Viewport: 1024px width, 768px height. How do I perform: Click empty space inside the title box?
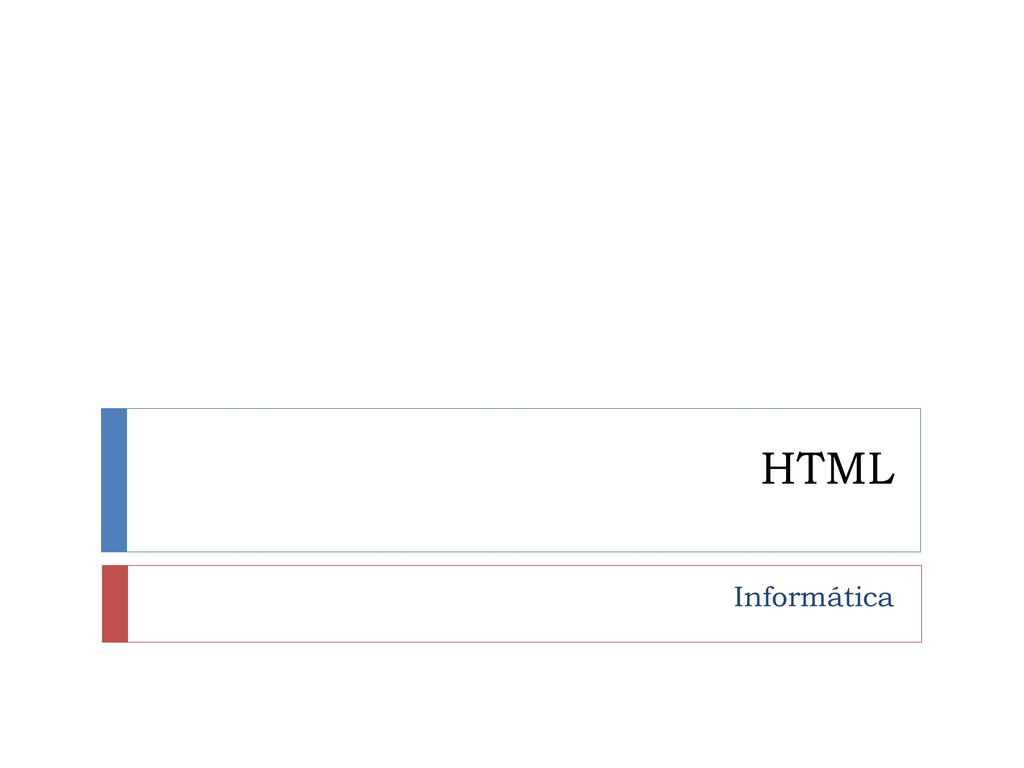[x=424, y=480]
